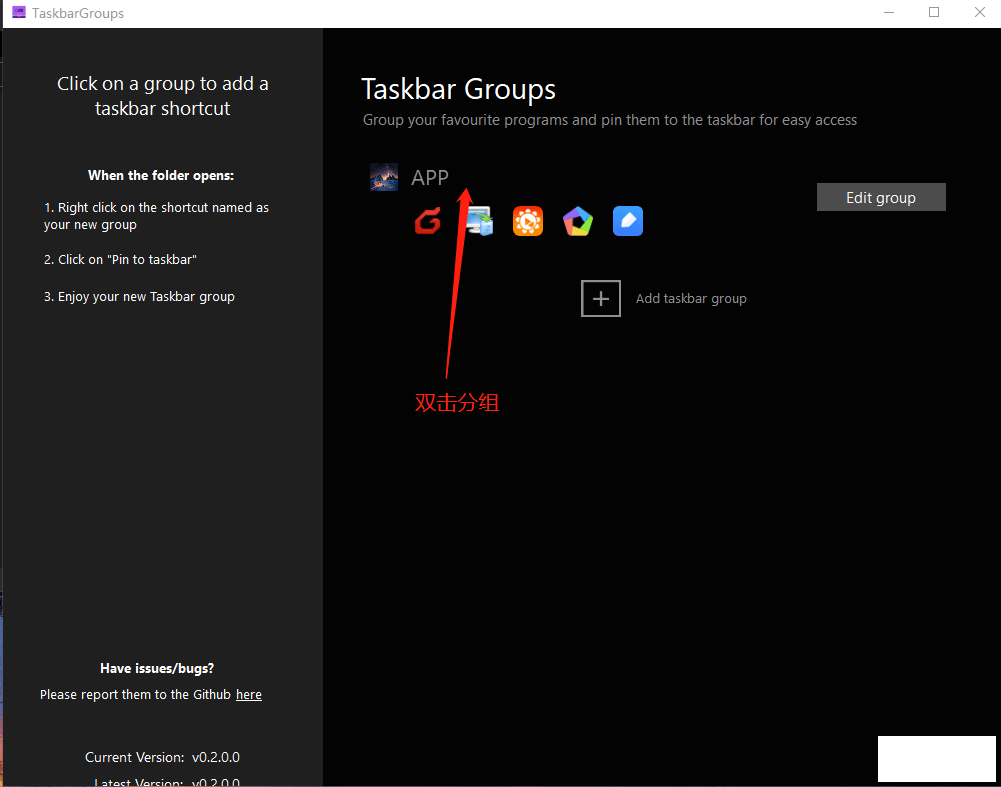The height and width of the screenshot is (787, 1001).
Task: Click the Taskbar Groups heading
Action: coord(458,89)
